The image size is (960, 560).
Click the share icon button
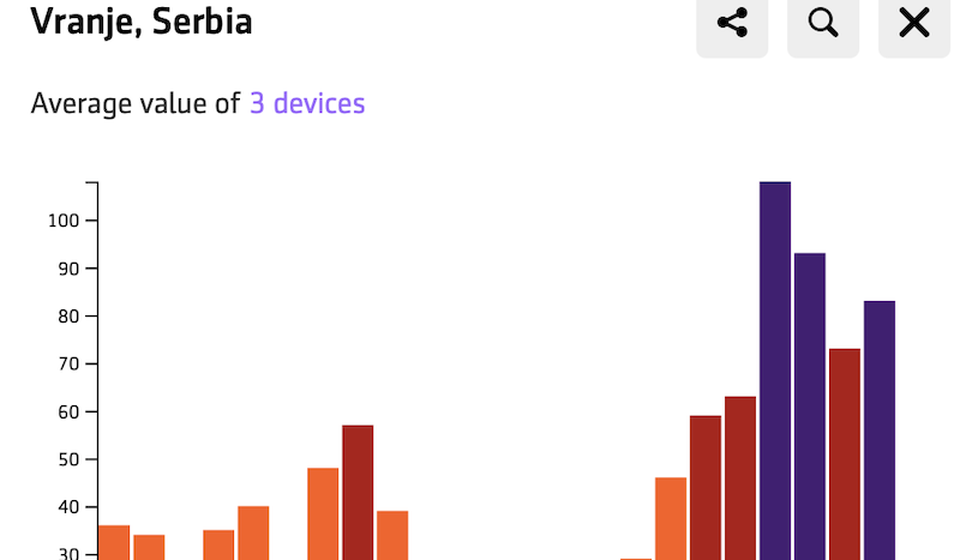pyautogui.click(x=732, y=23)
